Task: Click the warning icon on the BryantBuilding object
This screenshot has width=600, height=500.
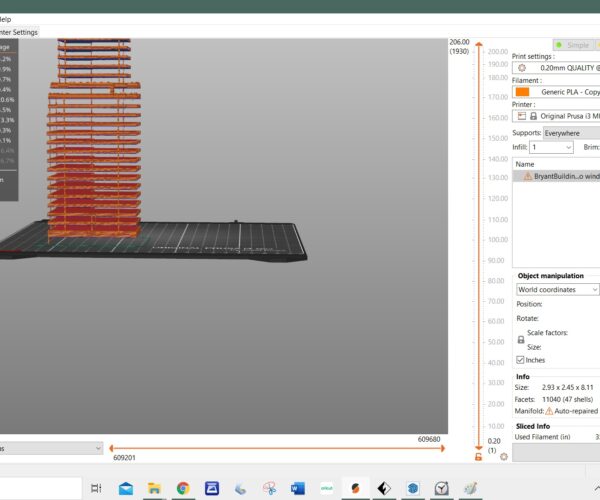Action: pyautogui.click(x=528, y=176)
